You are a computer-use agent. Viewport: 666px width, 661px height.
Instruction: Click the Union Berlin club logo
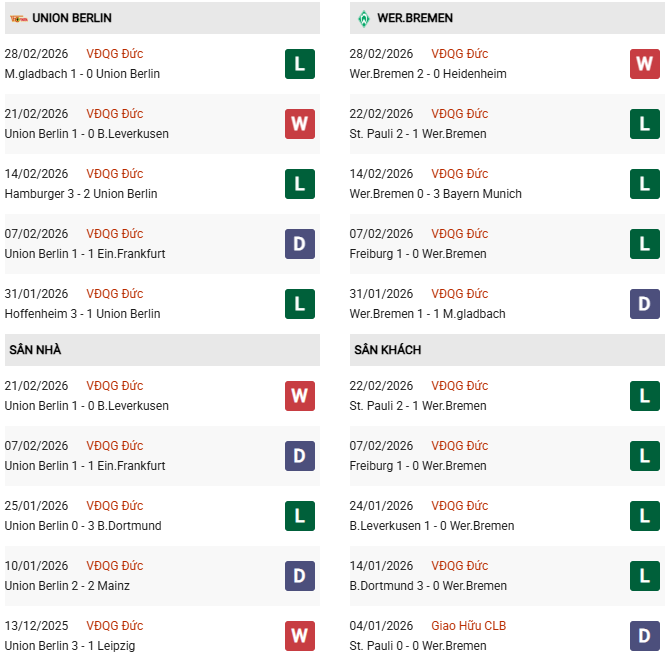pos(17,18)
